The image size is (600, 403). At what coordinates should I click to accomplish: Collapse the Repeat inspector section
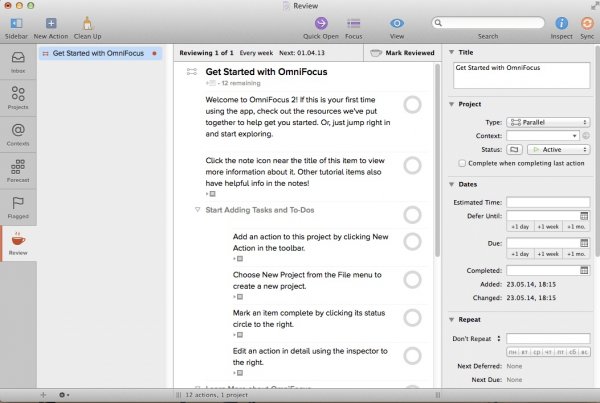[x=452, y=320]
